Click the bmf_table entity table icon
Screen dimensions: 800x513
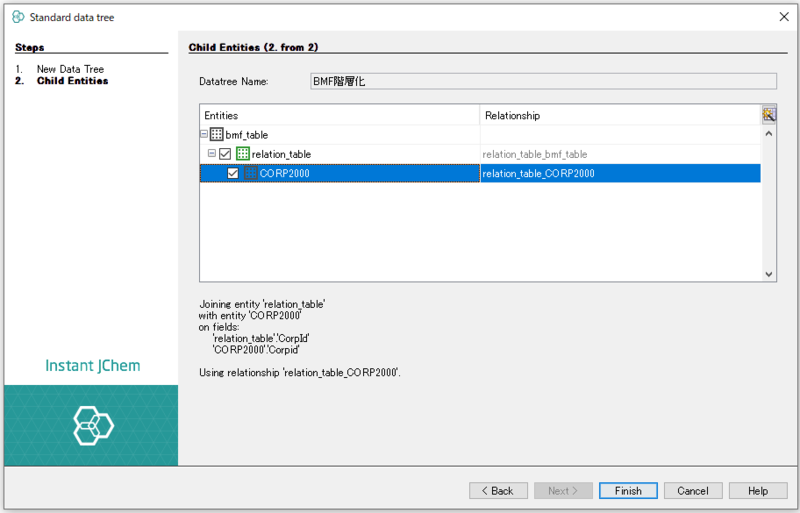(x=216, y=135)
